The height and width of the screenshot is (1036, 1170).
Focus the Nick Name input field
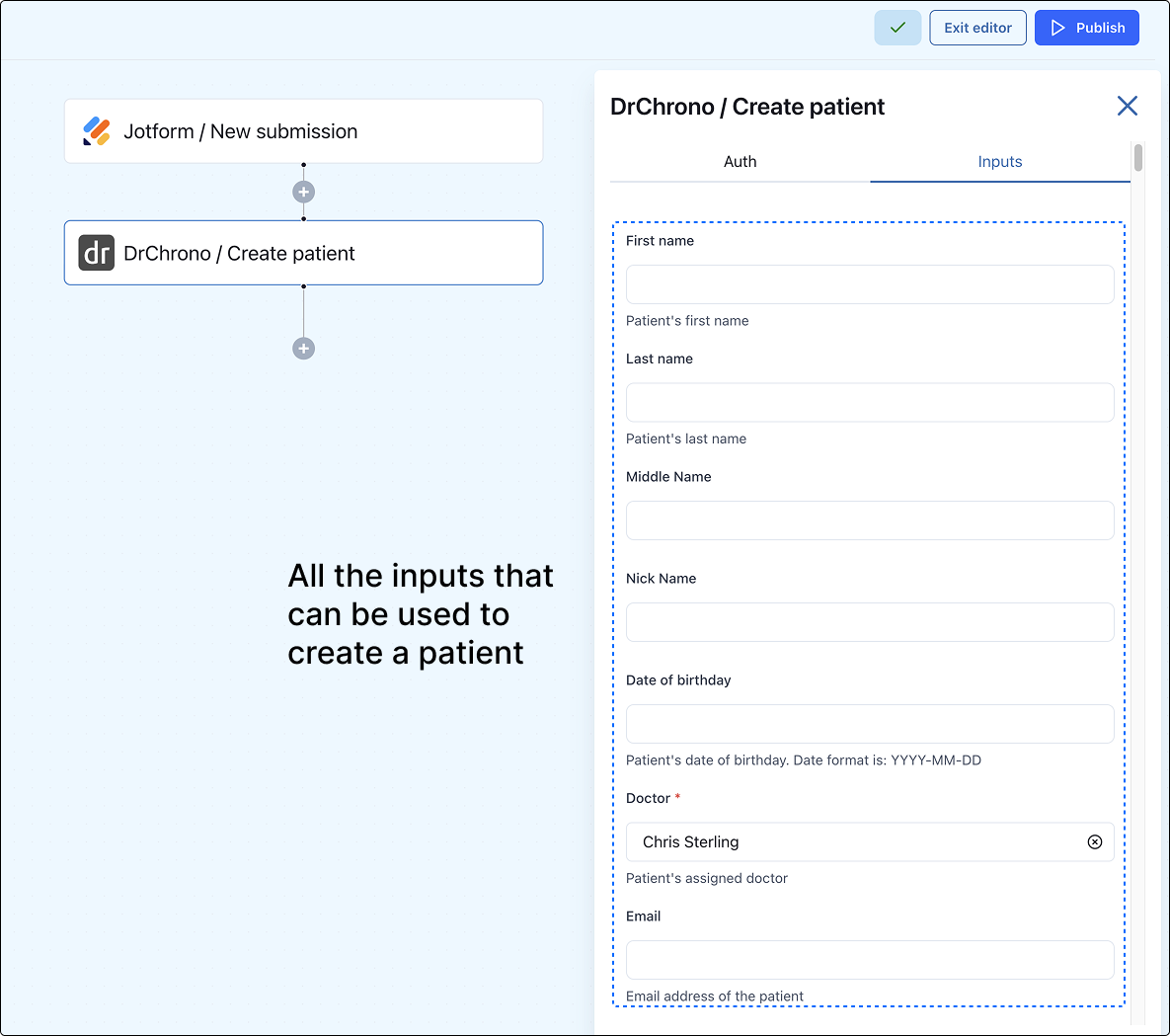pyautogui.click(x=869, y=622)
